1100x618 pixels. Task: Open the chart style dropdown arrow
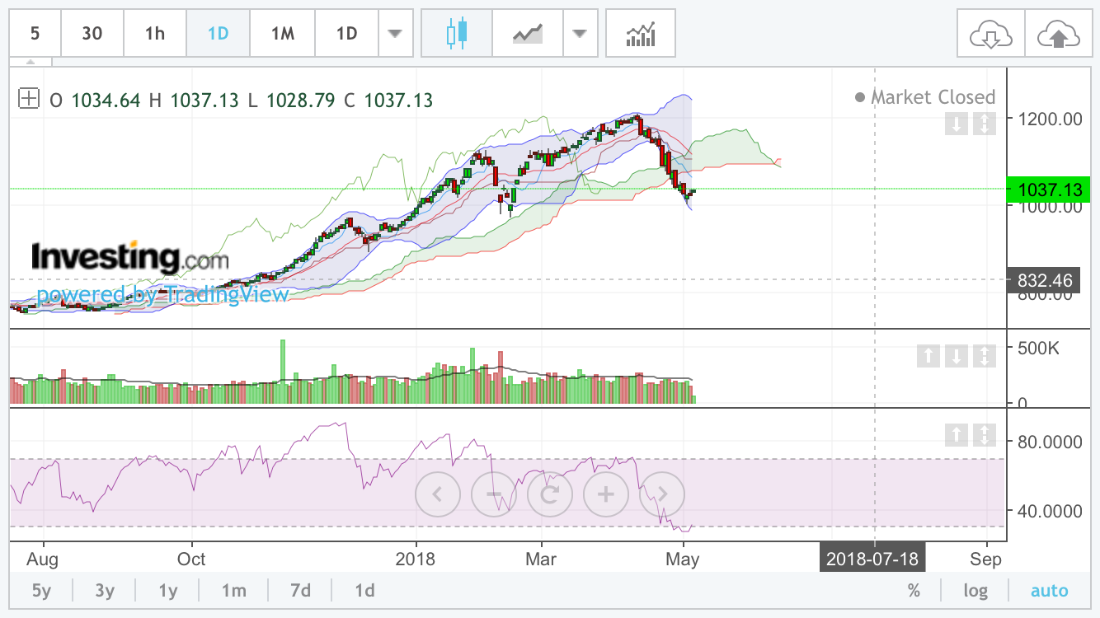pos(579,33)
